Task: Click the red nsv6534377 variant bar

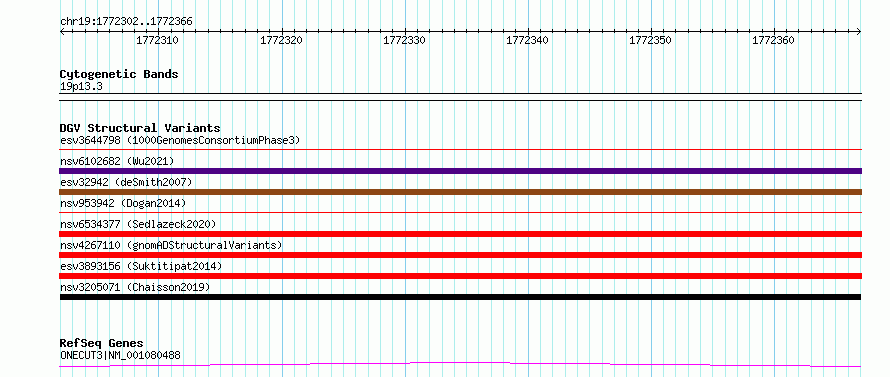Action: click(x=460, y=234)
